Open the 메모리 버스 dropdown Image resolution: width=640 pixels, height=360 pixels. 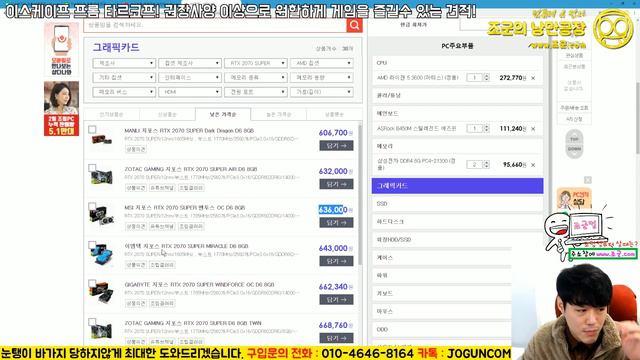click(x=124, y=92)
